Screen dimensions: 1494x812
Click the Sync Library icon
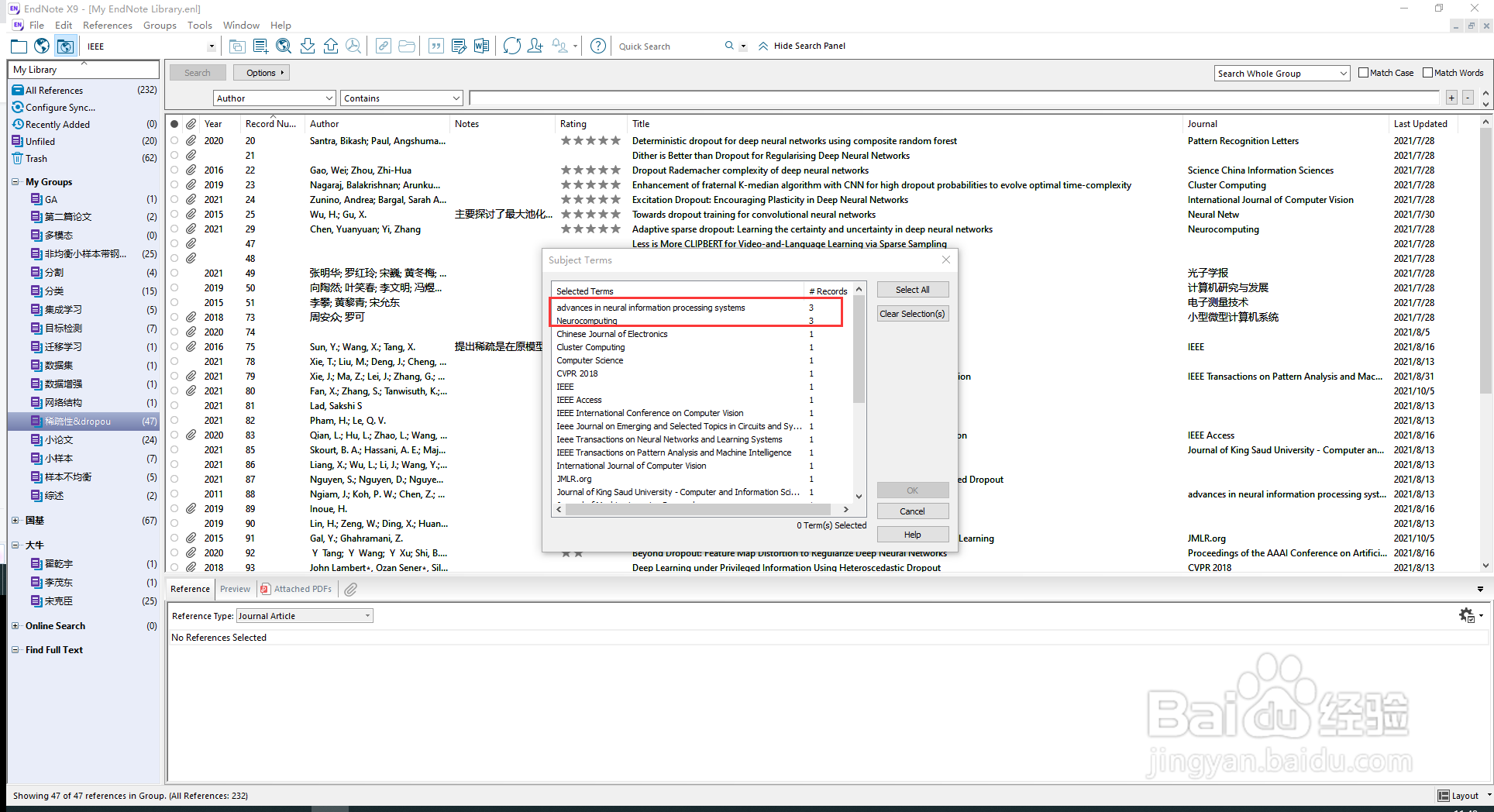click(511, 46)
